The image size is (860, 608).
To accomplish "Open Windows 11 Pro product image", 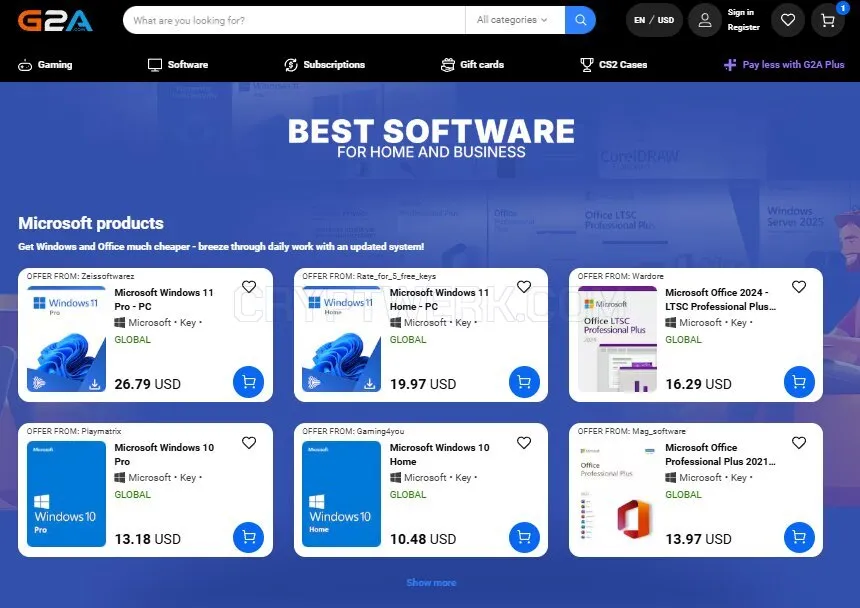I will click(x=66, y=339).
